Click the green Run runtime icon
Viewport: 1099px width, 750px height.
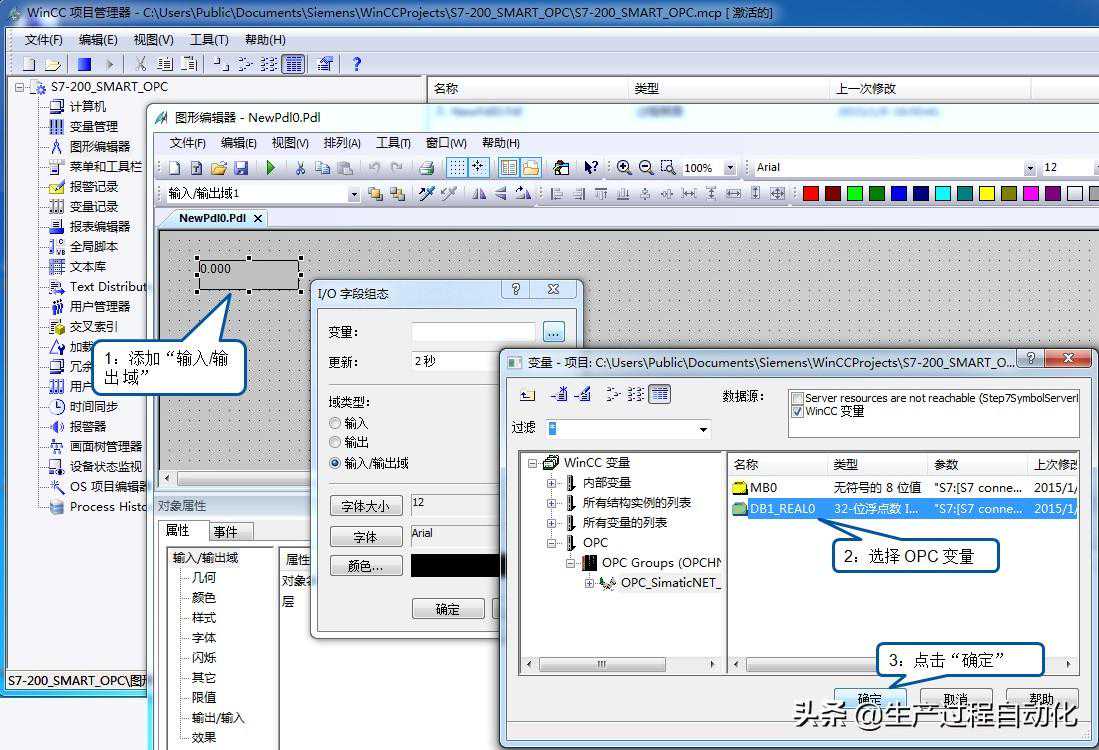(270, 168)
